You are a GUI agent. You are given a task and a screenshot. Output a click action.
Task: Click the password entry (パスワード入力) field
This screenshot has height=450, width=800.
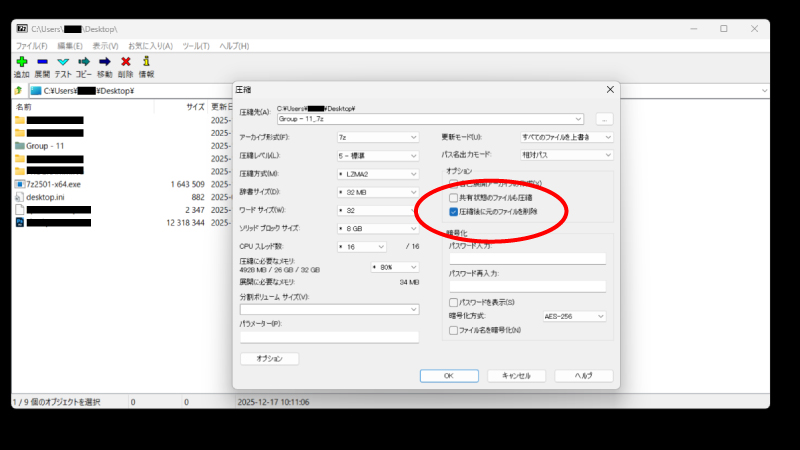point(527,259)
